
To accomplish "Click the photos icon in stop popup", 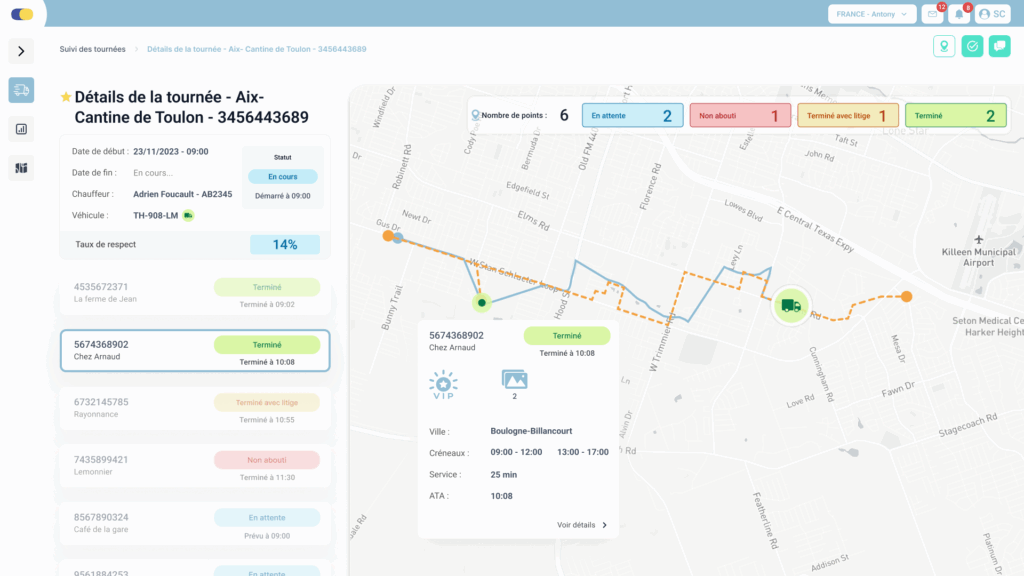I will pyautogui.click(x=514, y=380).
